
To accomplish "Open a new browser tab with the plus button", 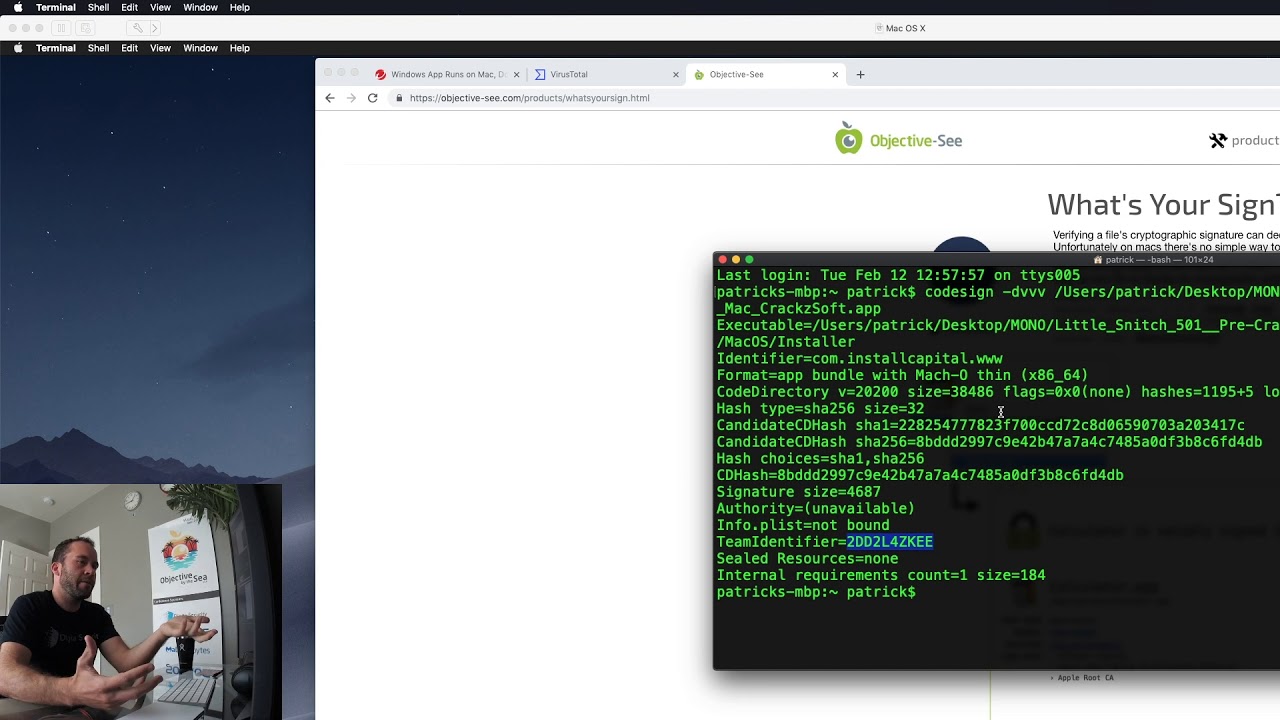I will (x=860, y=74).
